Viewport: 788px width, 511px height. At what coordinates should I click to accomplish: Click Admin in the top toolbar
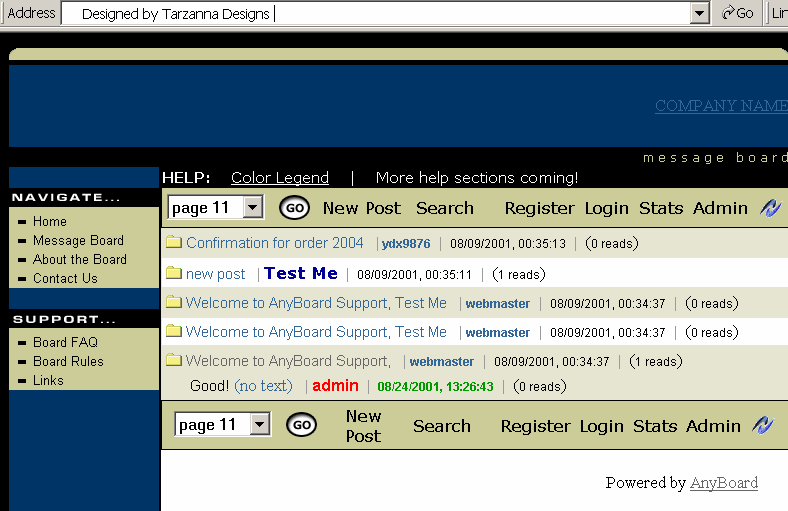click(x=720, y=208)
